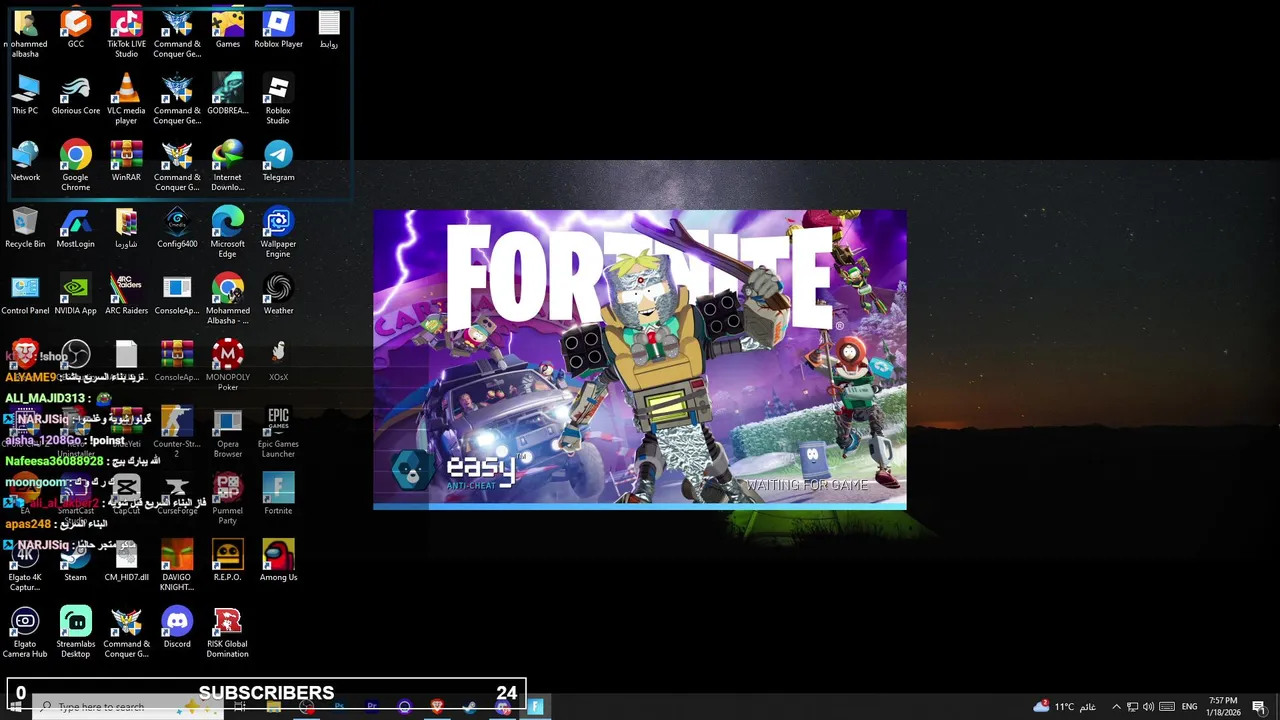Select the Steam desktop shortcut
This screenshot has height=720, width=1280.
click(x=76, y=562)
